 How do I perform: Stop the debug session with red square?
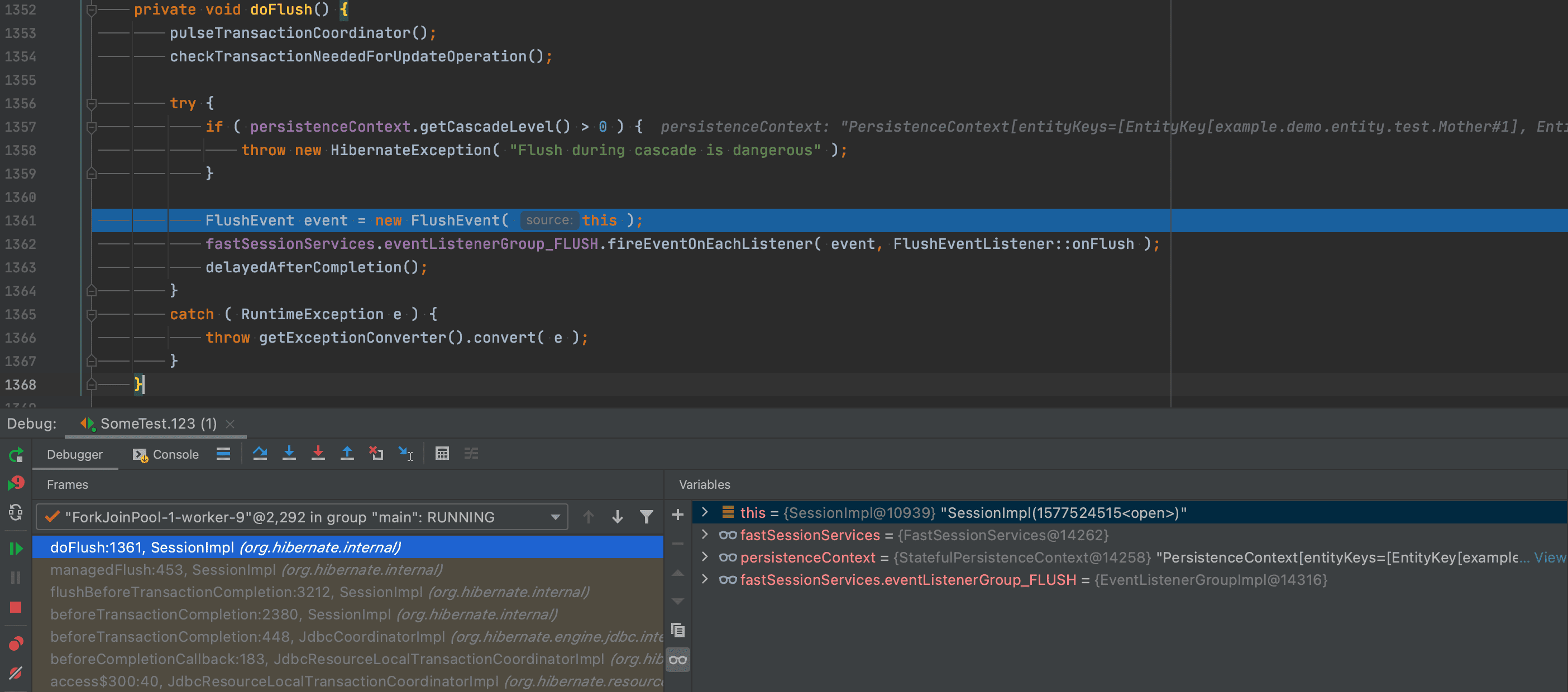[16, 608]
